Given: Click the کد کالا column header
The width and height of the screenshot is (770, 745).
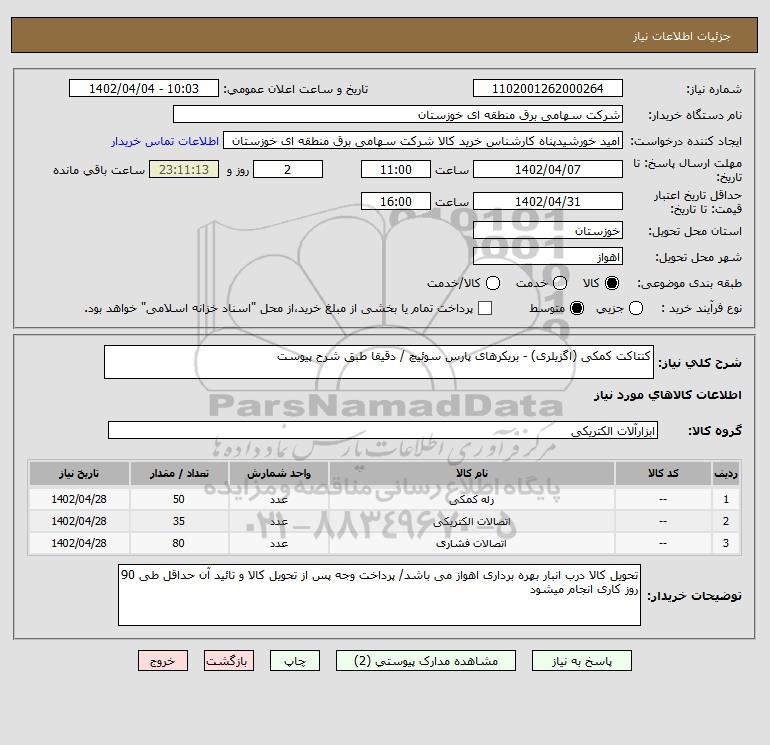Looking at the screenshot, I should point(663,473).
